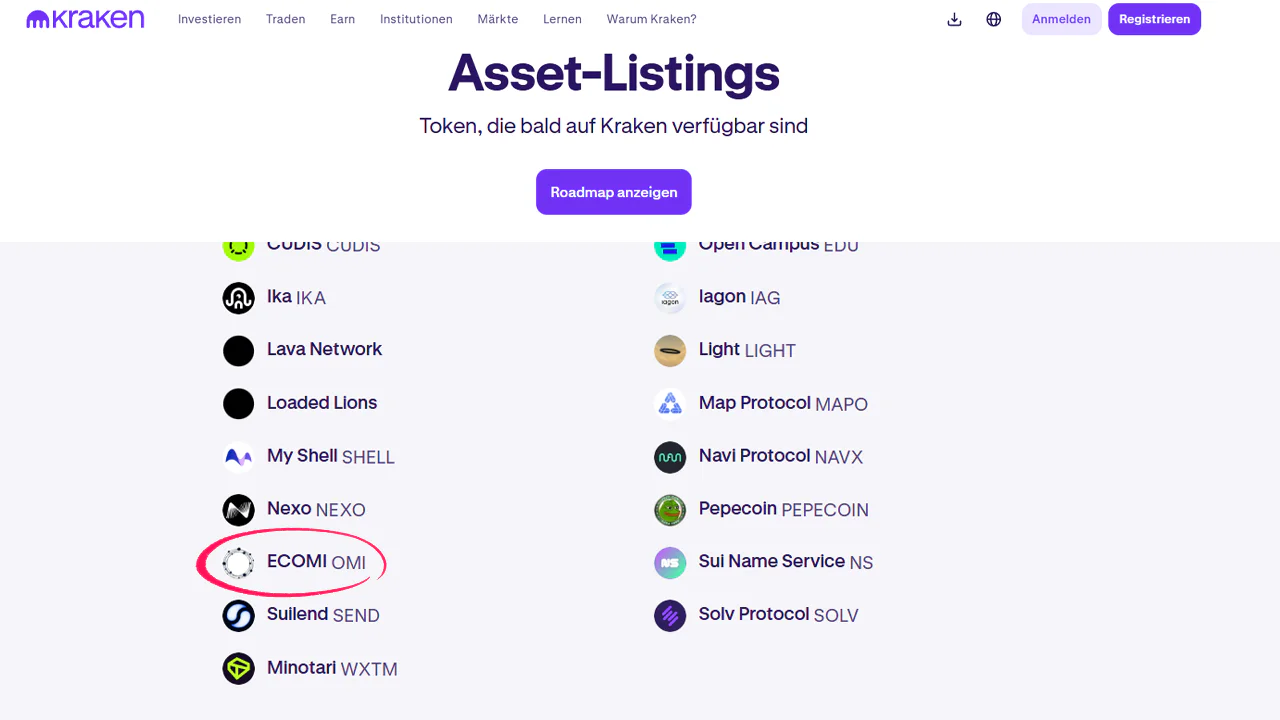
Task: Open the ECOMI OMI listing
Action: click(315, 562)
